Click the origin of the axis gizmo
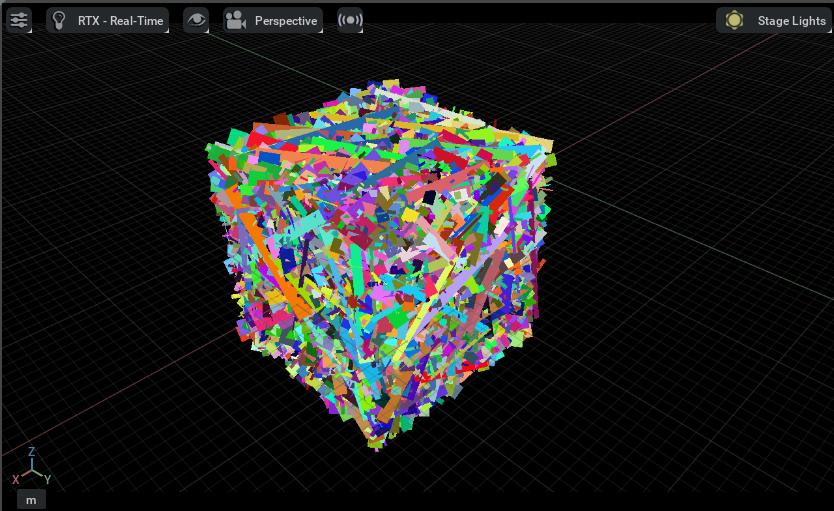The width and height of the screenshot is (834, 511). pyautogui.click(x=31, y=471)
